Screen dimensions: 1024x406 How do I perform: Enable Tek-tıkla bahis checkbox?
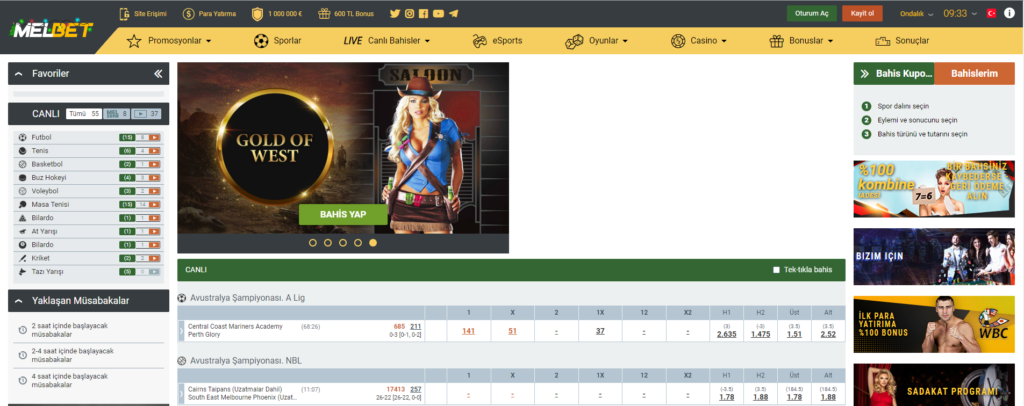[x=777, y=270]
